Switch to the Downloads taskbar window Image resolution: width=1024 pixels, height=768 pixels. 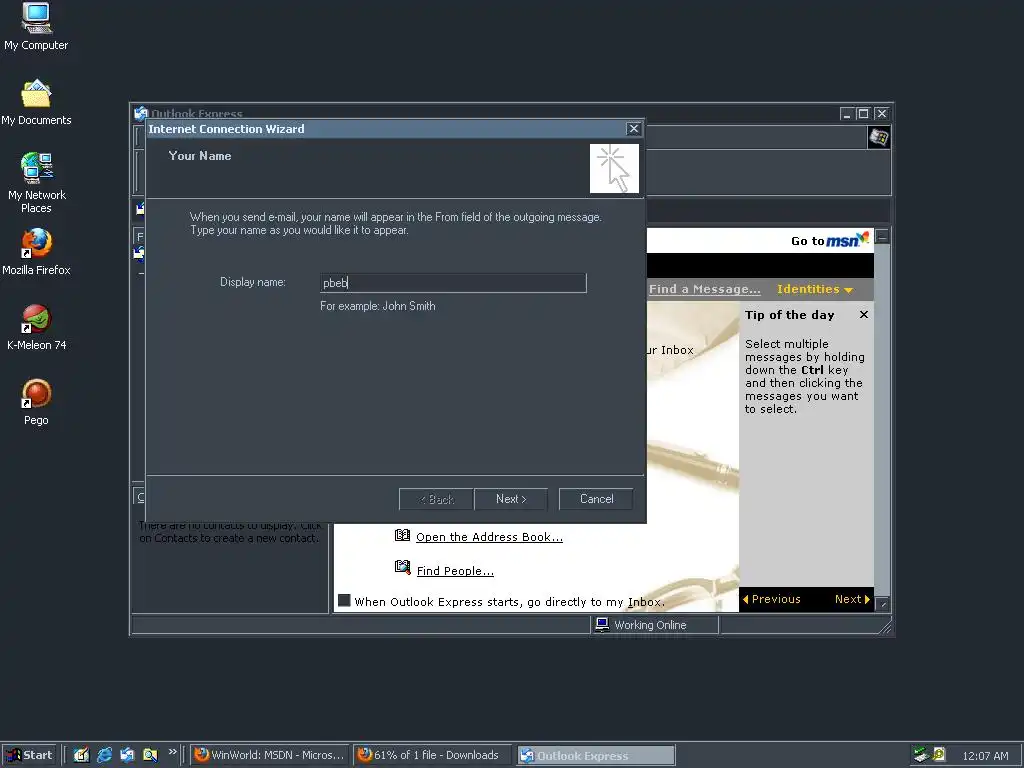(x=433, y=756)
